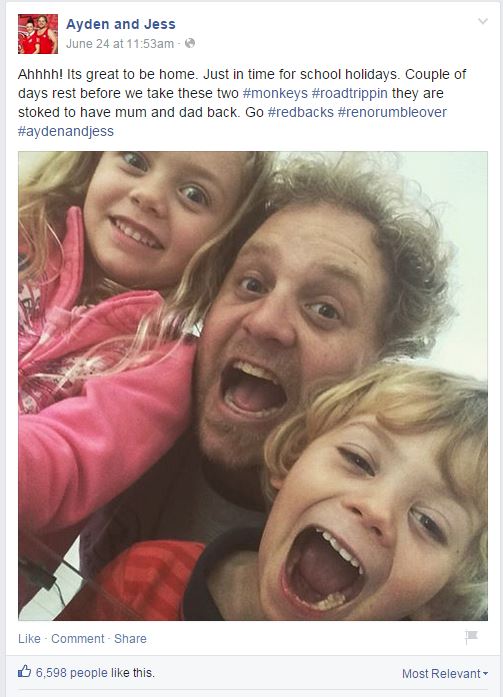This screenshot has height=697, width=503.
Task: Open the June 24 at 11:53am timestamp
Action: pos(120,44)
